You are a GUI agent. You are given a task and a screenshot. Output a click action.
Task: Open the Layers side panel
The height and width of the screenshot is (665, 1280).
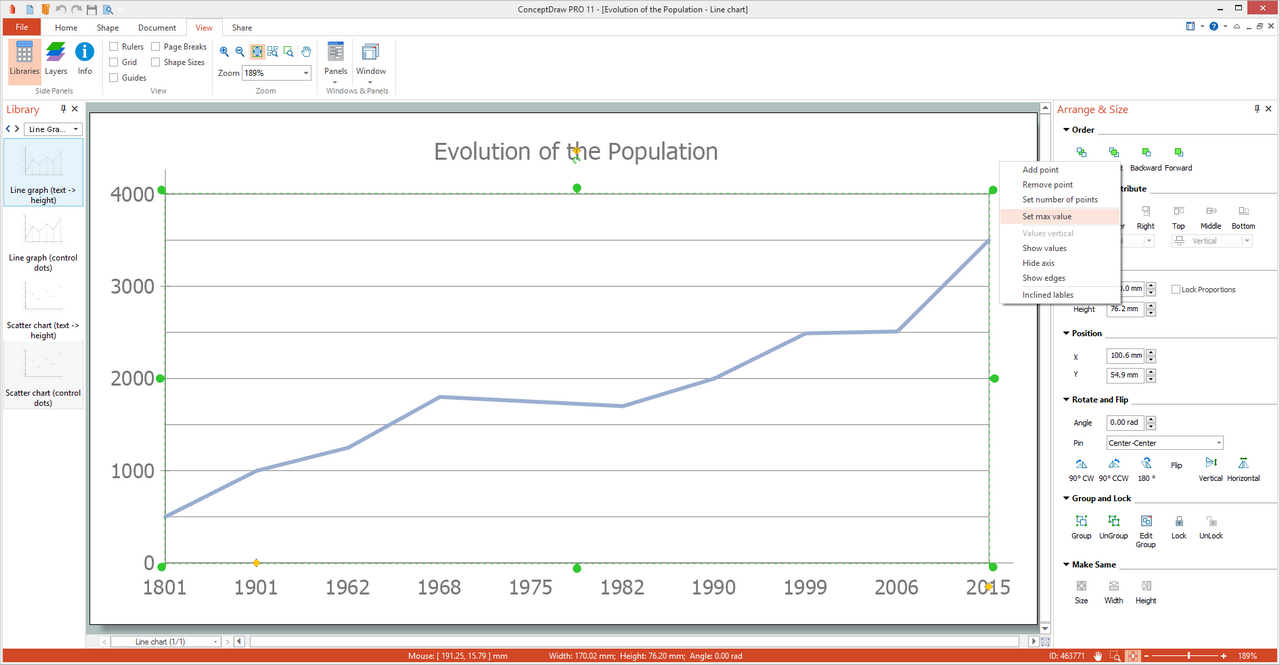pyautogui.click(x=56, y=59)
